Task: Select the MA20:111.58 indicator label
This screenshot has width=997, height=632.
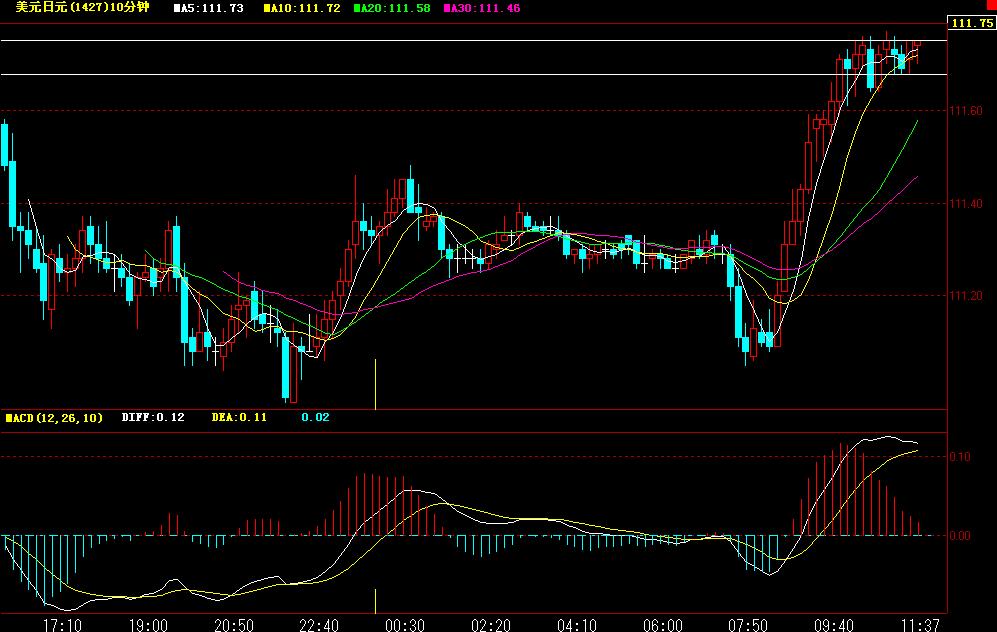Action: [392, 8]
